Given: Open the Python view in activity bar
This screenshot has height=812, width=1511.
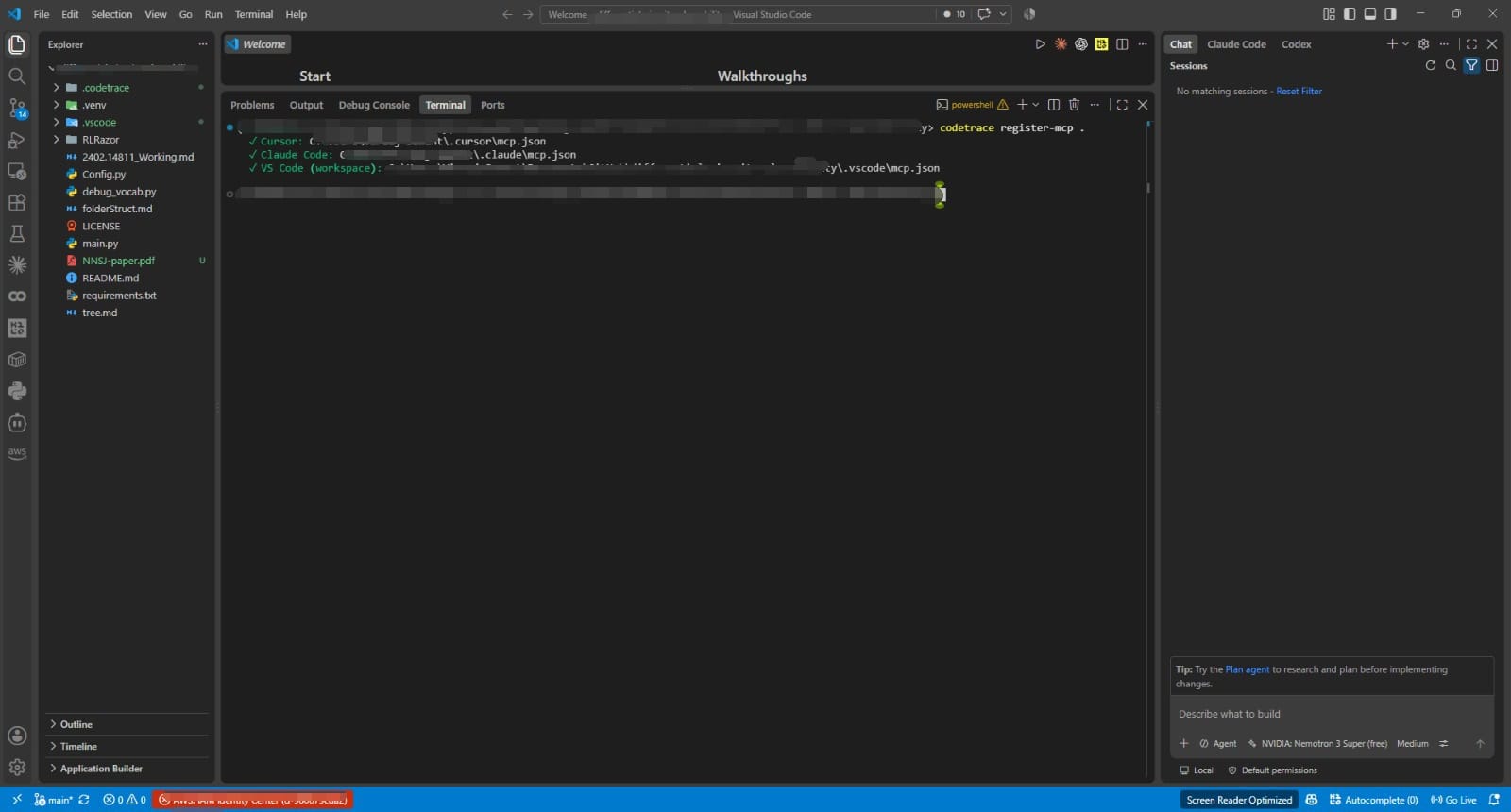Looking at the screenshot, I should coord(17,391).
